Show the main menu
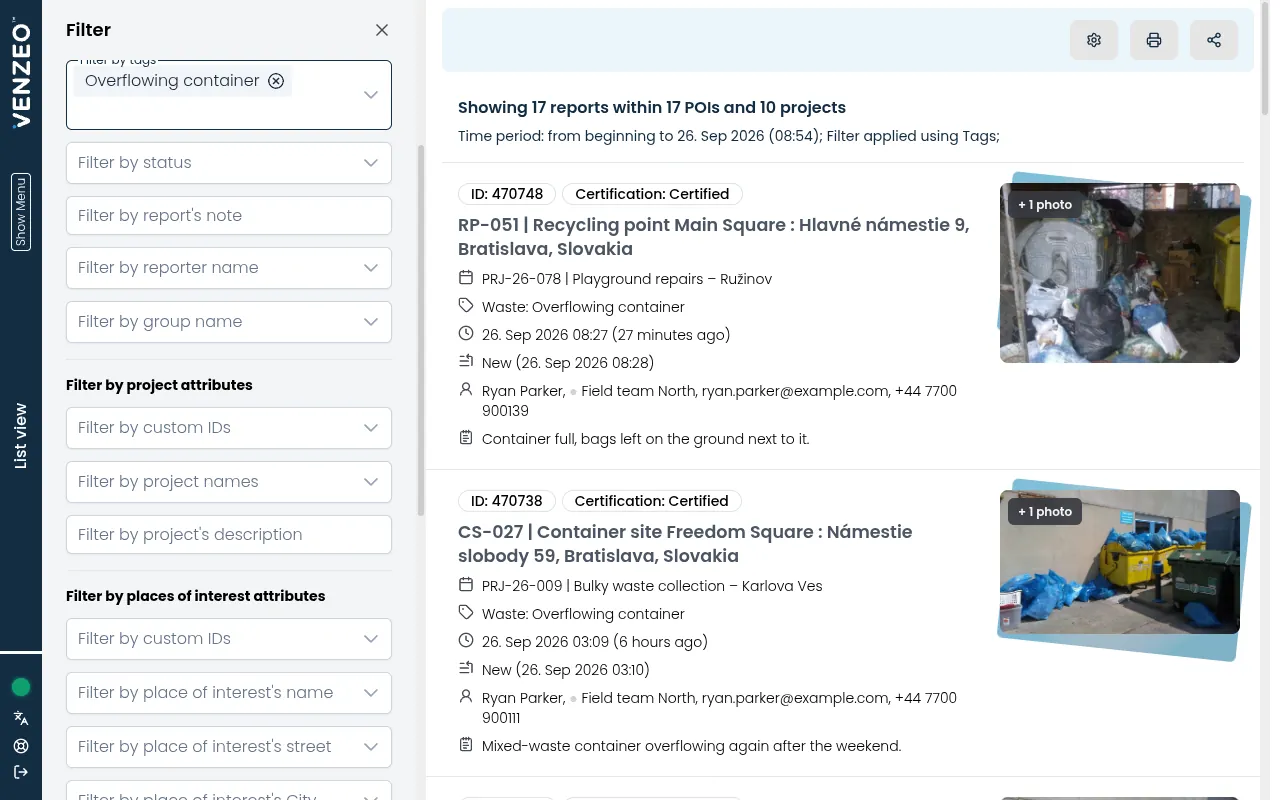The height and width of the screenshot is (800, 1280). [x=21, y=211]
